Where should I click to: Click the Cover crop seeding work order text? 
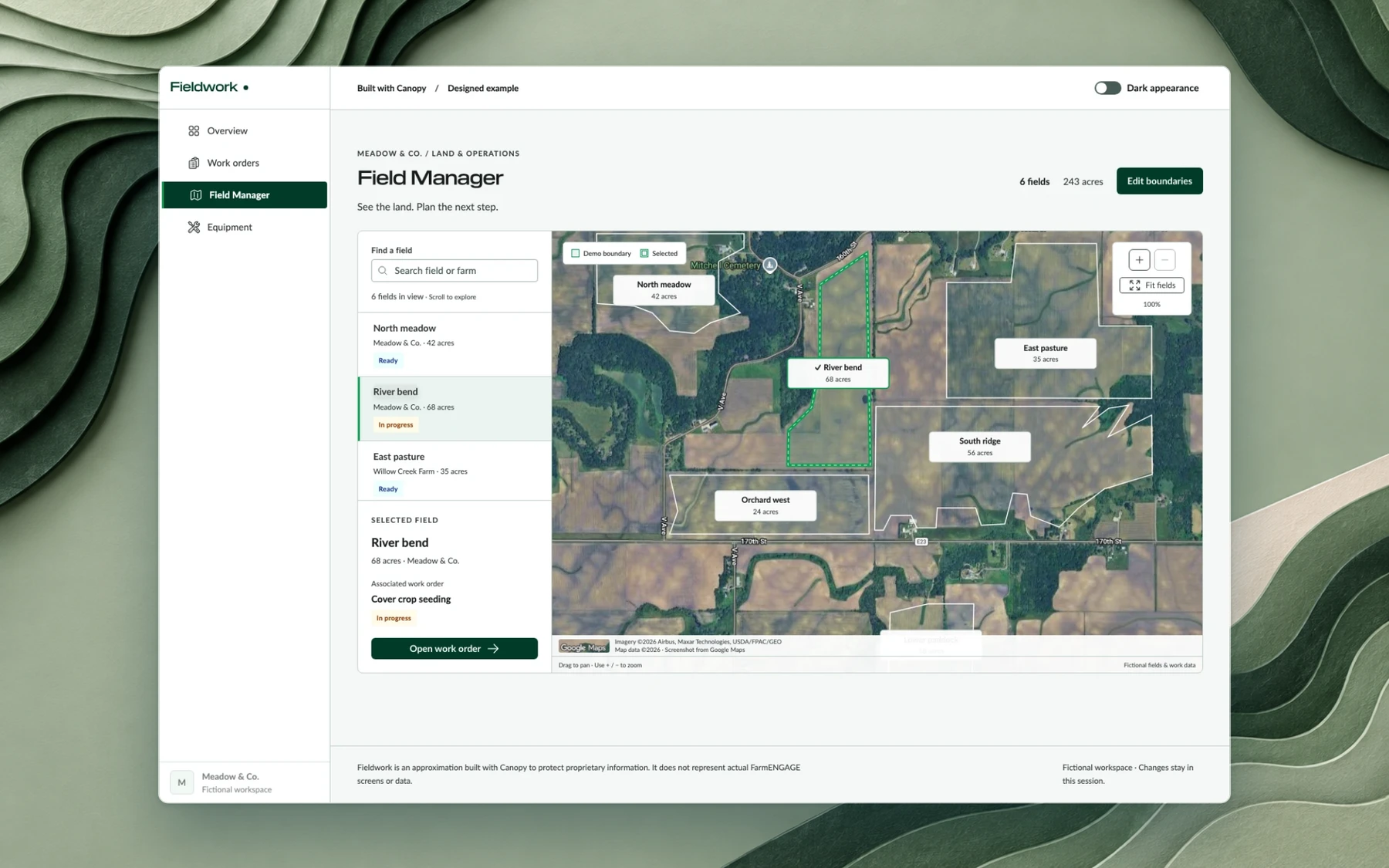click(x=411, y=599)
